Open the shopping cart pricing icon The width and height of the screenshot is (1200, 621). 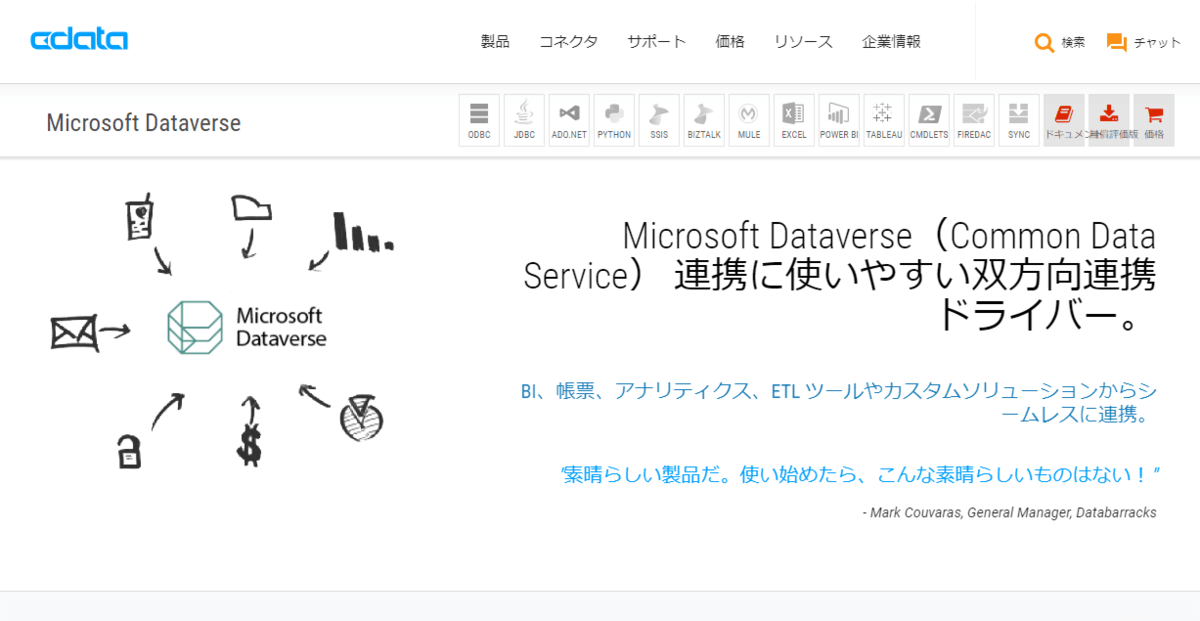click(1154, 120)
